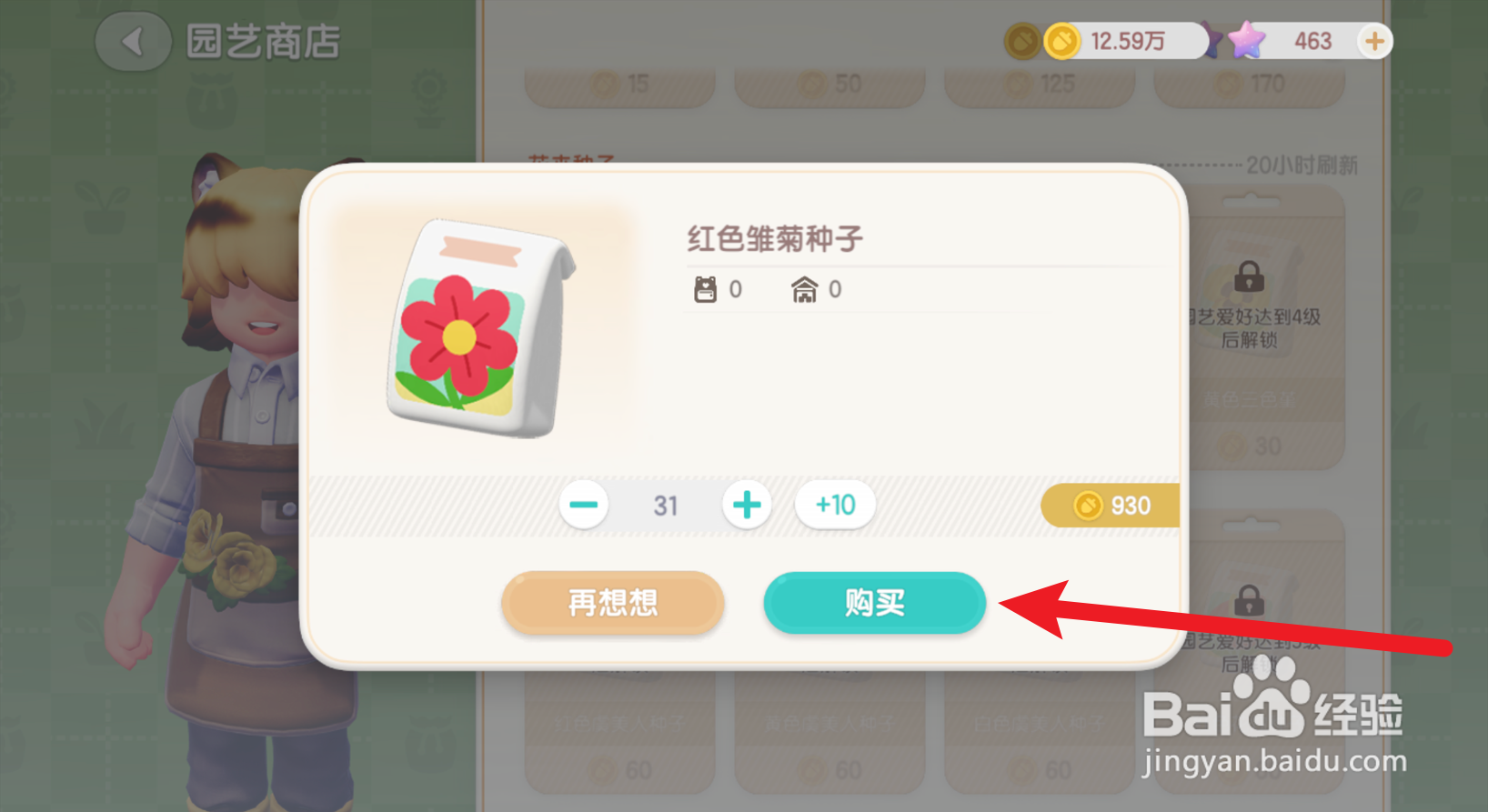Tap the warehouse storage icon
The image size is (1488, 812).
click(804, 289)
